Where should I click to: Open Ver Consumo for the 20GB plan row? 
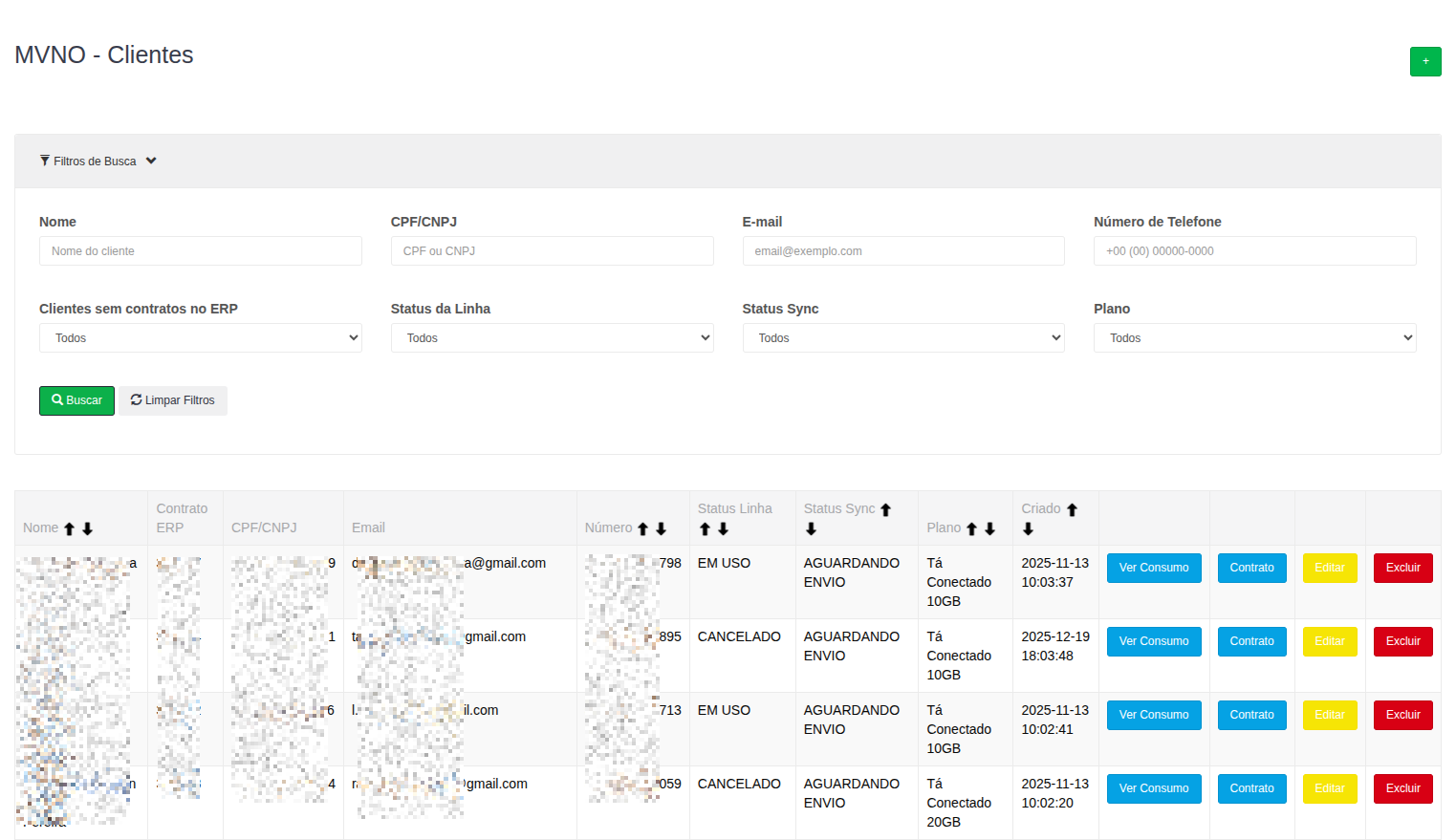tap(1153, 788)
